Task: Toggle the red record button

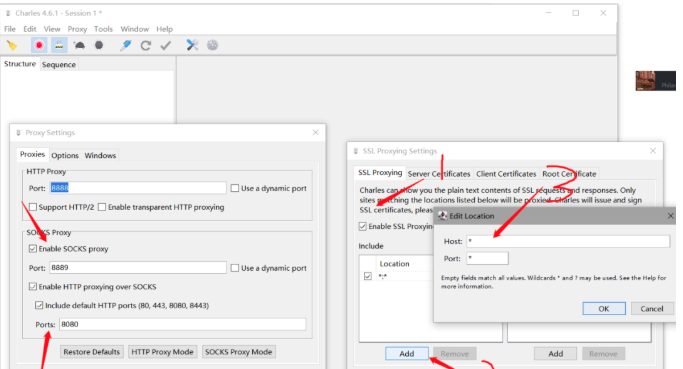Action: 39,45
